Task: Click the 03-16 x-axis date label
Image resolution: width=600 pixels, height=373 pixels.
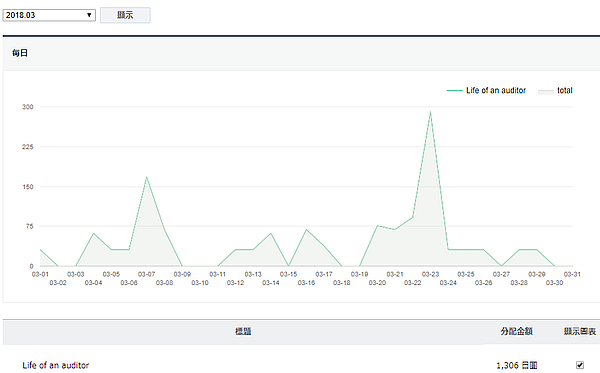Action: coord(306,283)
